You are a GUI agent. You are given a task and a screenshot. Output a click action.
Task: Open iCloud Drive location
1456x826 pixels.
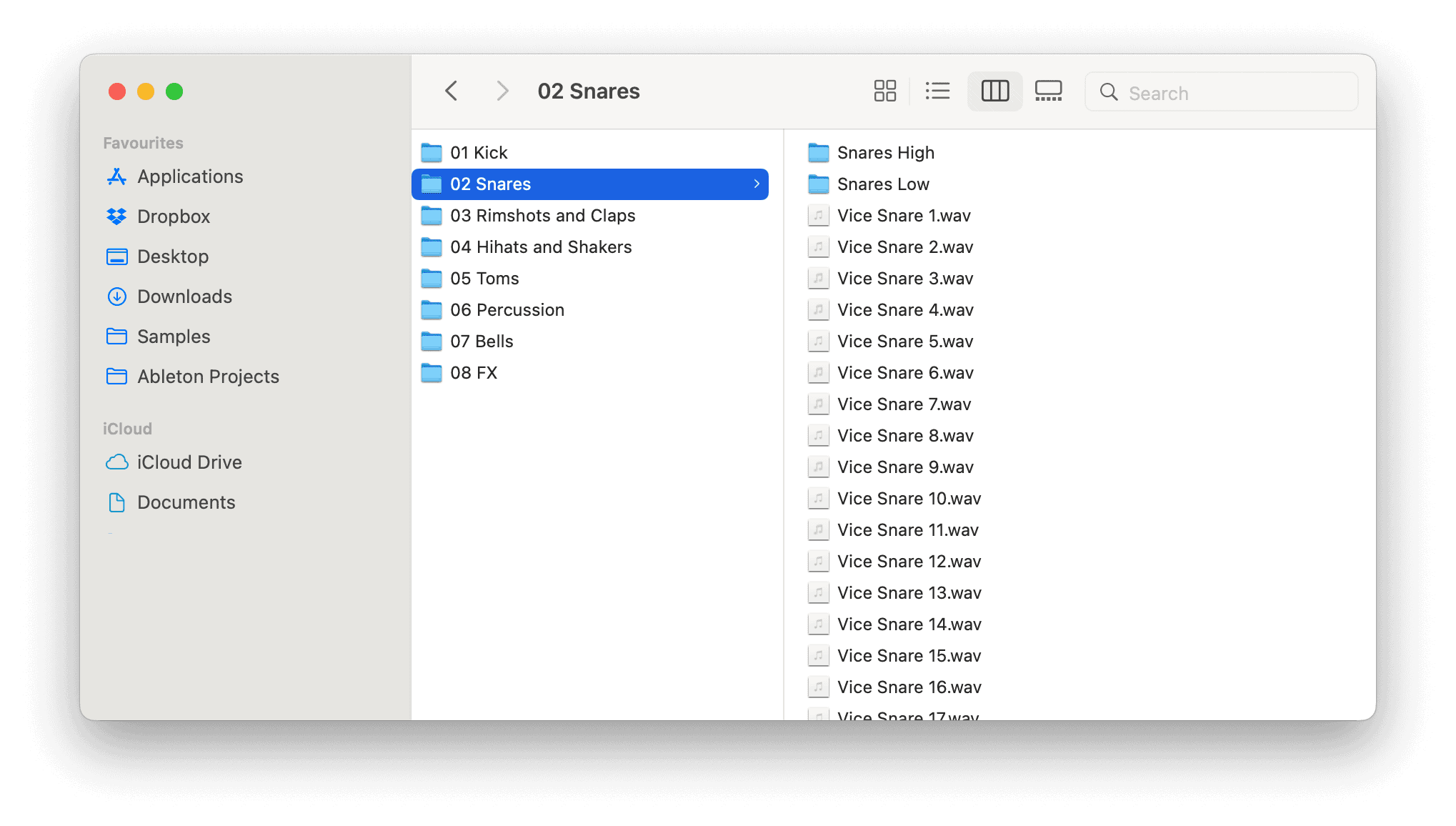pyautogui.click(x=189, y=462)
